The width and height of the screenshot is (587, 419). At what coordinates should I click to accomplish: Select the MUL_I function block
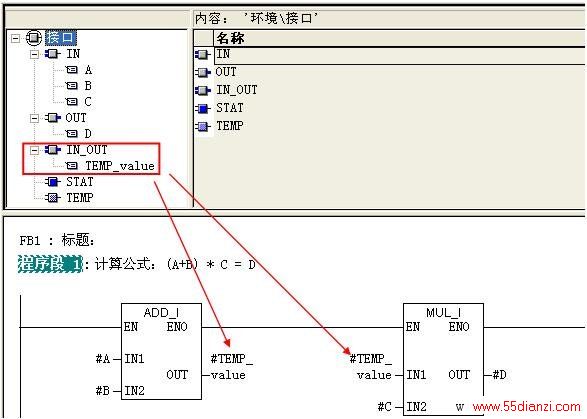tap(443, 359)
